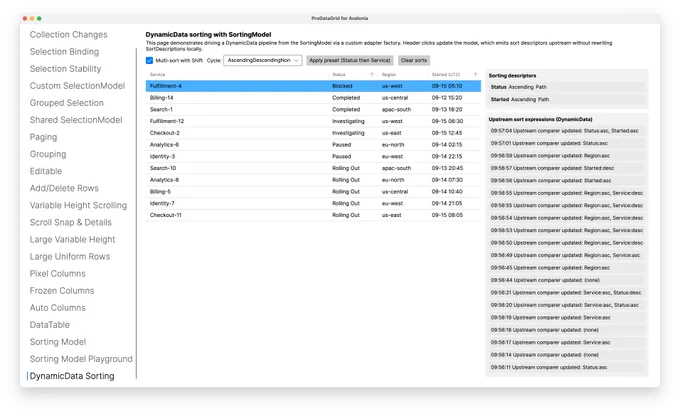Open Shared SelectionModel page
Screen dimensions: 680x414
click(76, 120)
